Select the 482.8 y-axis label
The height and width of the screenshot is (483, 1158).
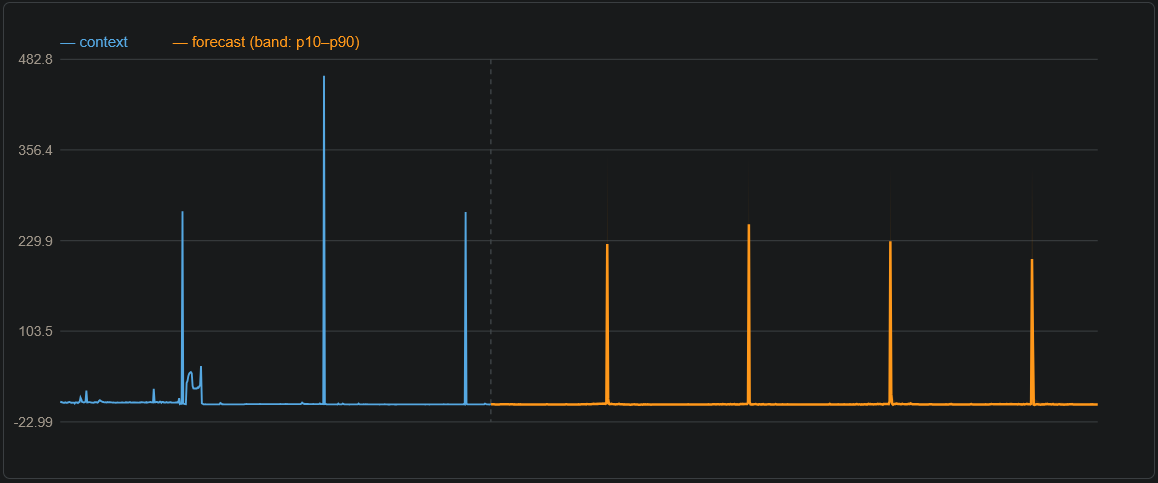[x=36, y=59]
